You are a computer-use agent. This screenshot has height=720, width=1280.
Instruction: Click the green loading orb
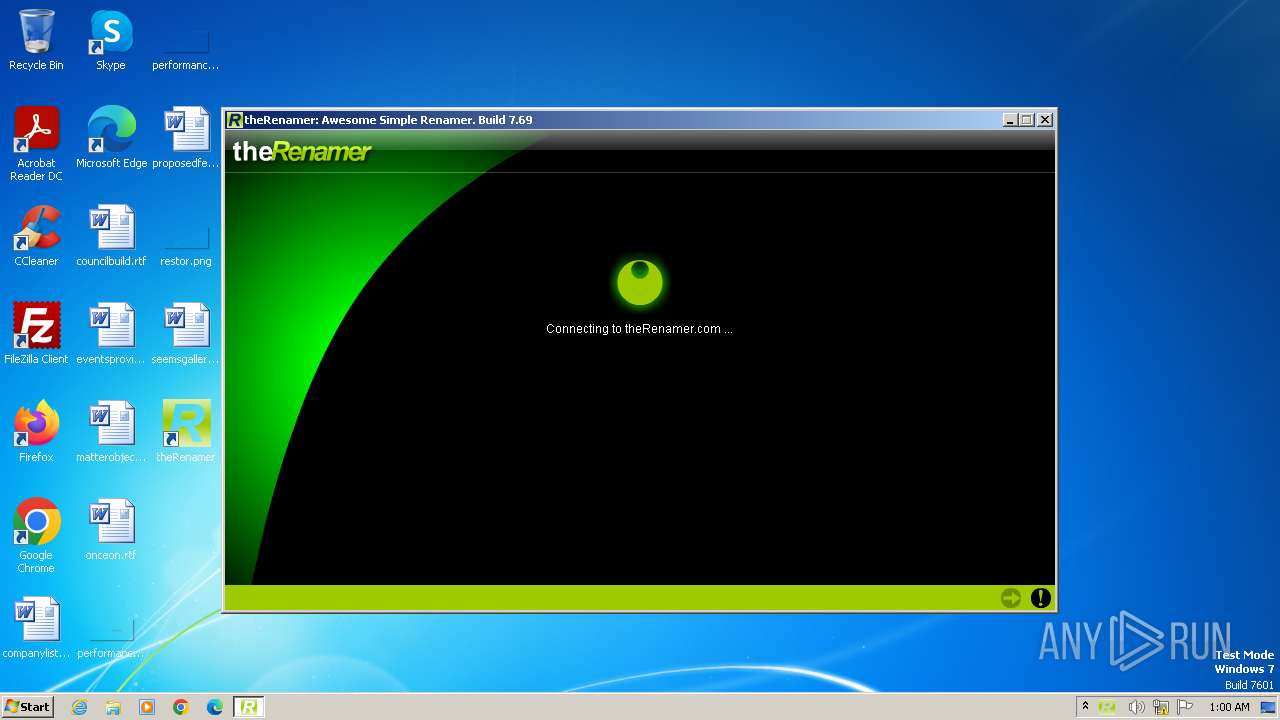pos(640,282)
